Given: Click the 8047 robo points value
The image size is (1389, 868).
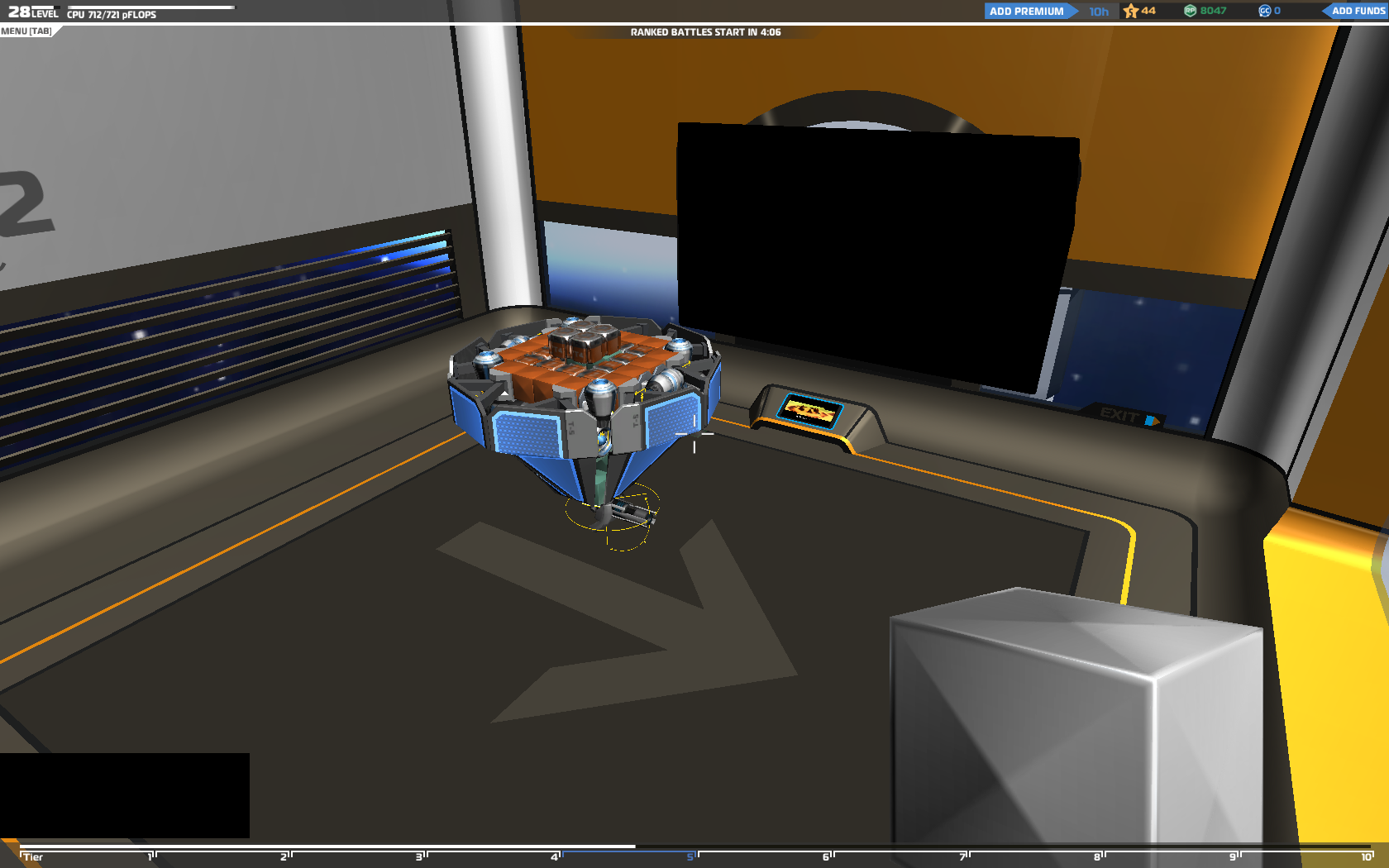Looking at the screenshot, I should pyautogui.click(x=1213, y=11).
